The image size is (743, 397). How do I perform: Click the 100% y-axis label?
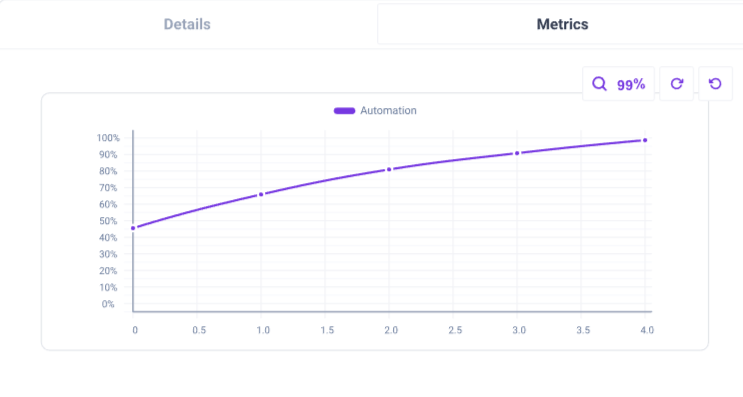pyautogui.click(x=108, y=138)
